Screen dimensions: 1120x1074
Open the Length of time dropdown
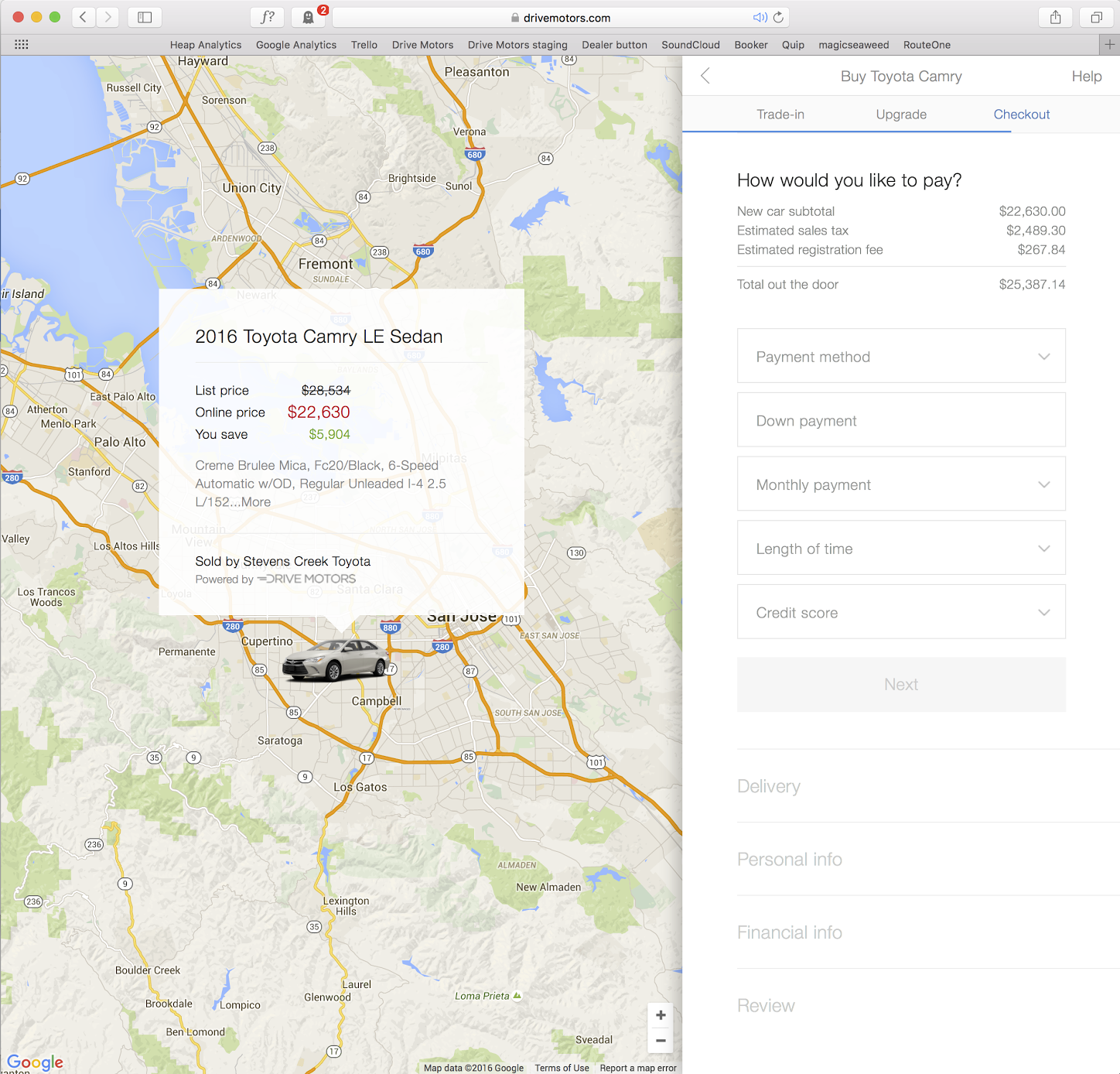coord(901,548)
